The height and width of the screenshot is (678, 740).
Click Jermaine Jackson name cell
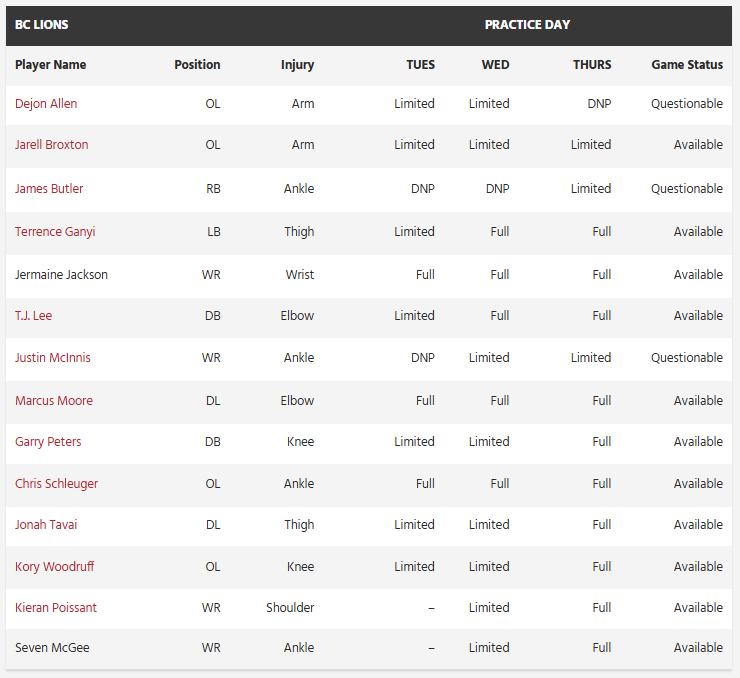click(x=61, y=275)
